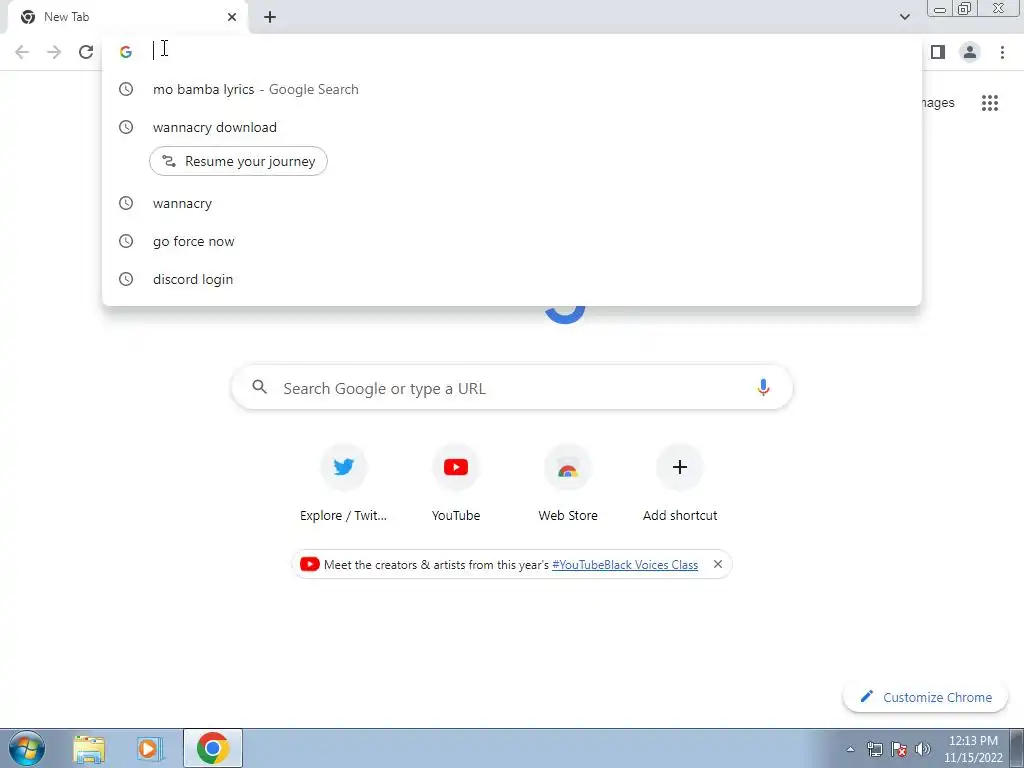The width and height of the screenshot is (1024, 768).
Task: Dismiss the YouTube Black Voices promo
Action: coord(718,564)
